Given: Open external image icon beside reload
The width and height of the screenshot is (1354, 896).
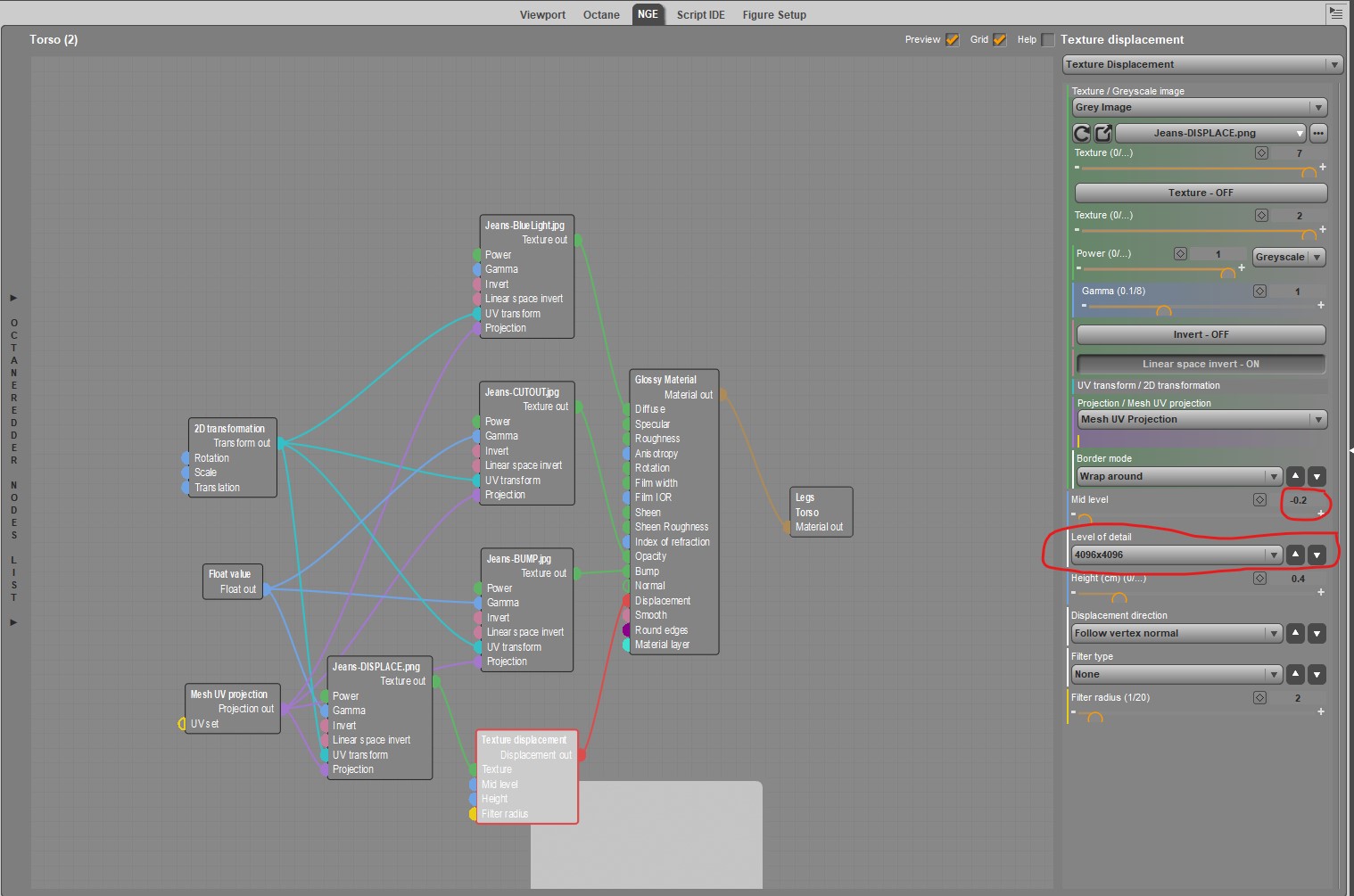Looking at the screenshot, I should [1103, 133].
